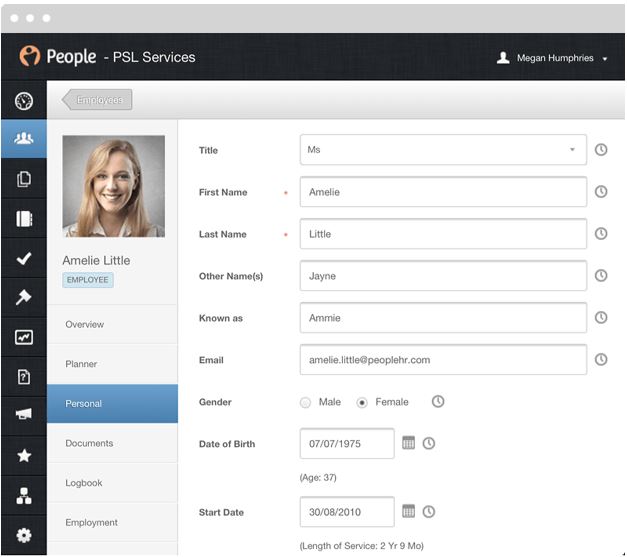
Task: Open the Documents tab
Action: pyautogui.click(x=89, y=443)
